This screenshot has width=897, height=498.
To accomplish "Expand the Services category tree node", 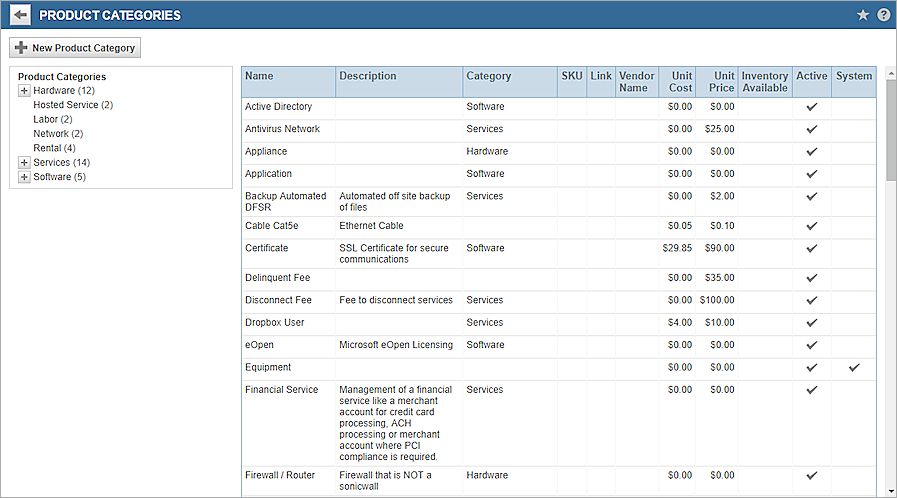I will [24, 163].
